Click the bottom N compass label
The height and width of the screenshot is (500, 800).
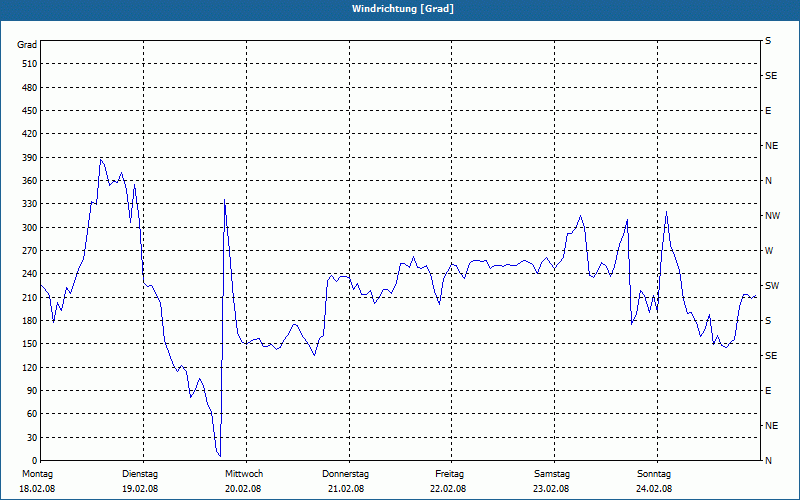pos(769,461)
